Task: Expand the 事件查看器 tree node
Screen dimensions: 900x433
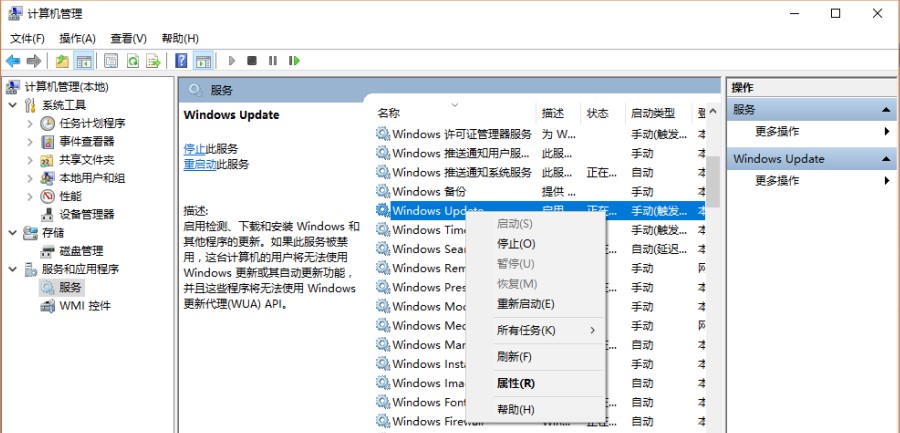Action: 30,142
